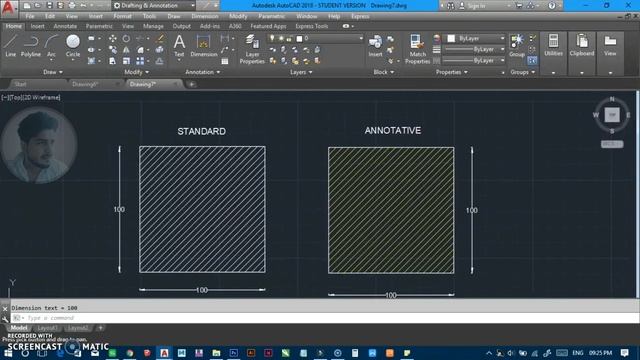Screen dimensions: 640x360
Task: Select the Circle tool
Action: pos(73,46)
